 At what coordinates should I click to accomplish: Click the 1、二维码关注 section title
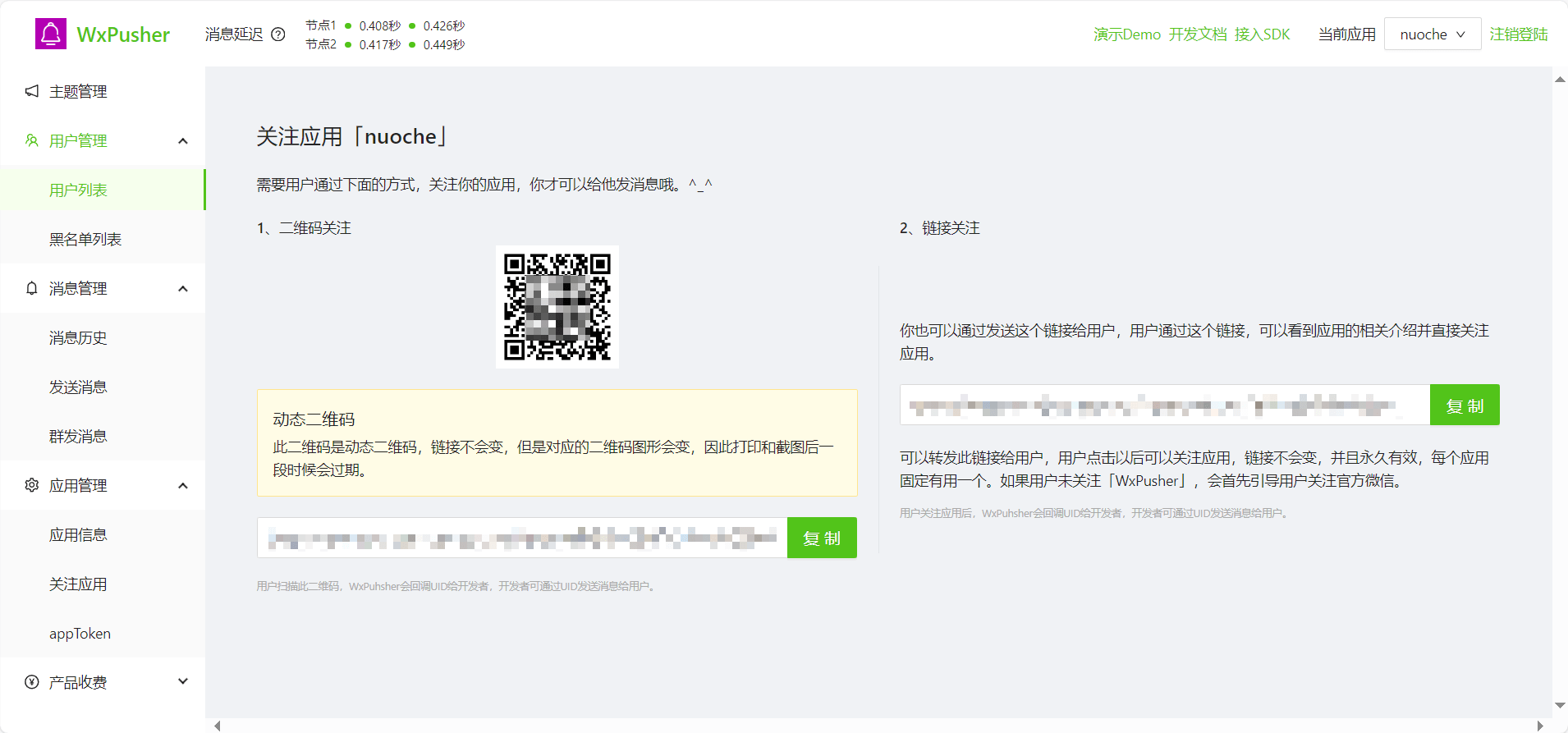[304, 228]
